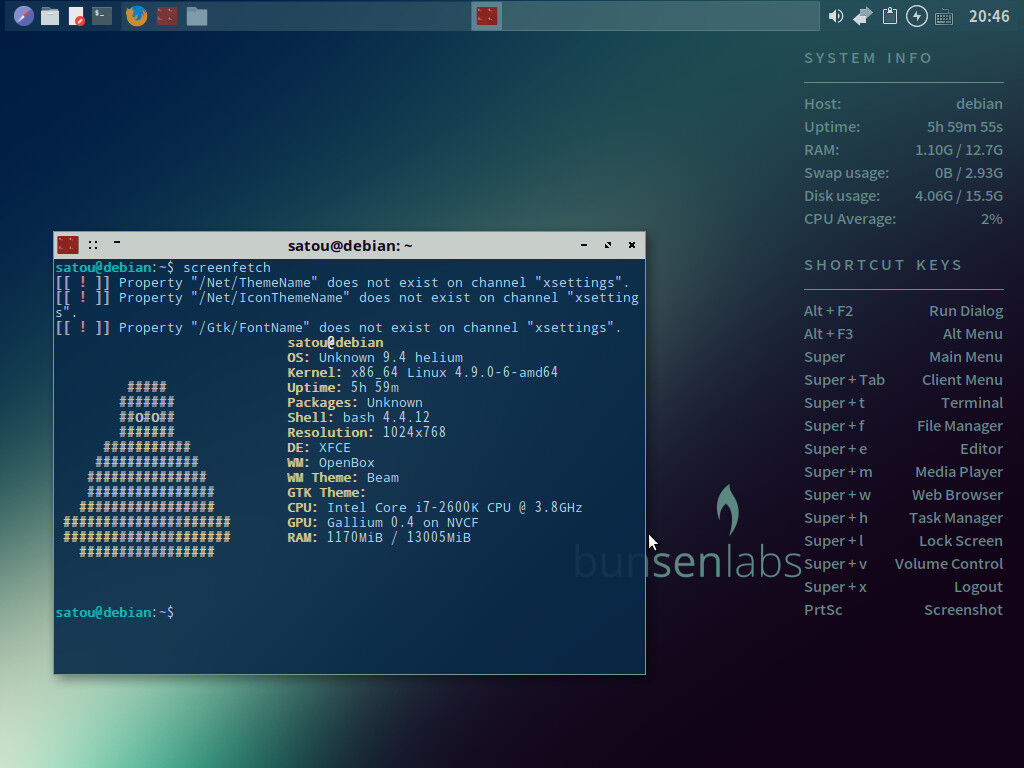
Task: Click 'Alt + F2 Run Dialog' shortcut row
Action: point(903,311)
